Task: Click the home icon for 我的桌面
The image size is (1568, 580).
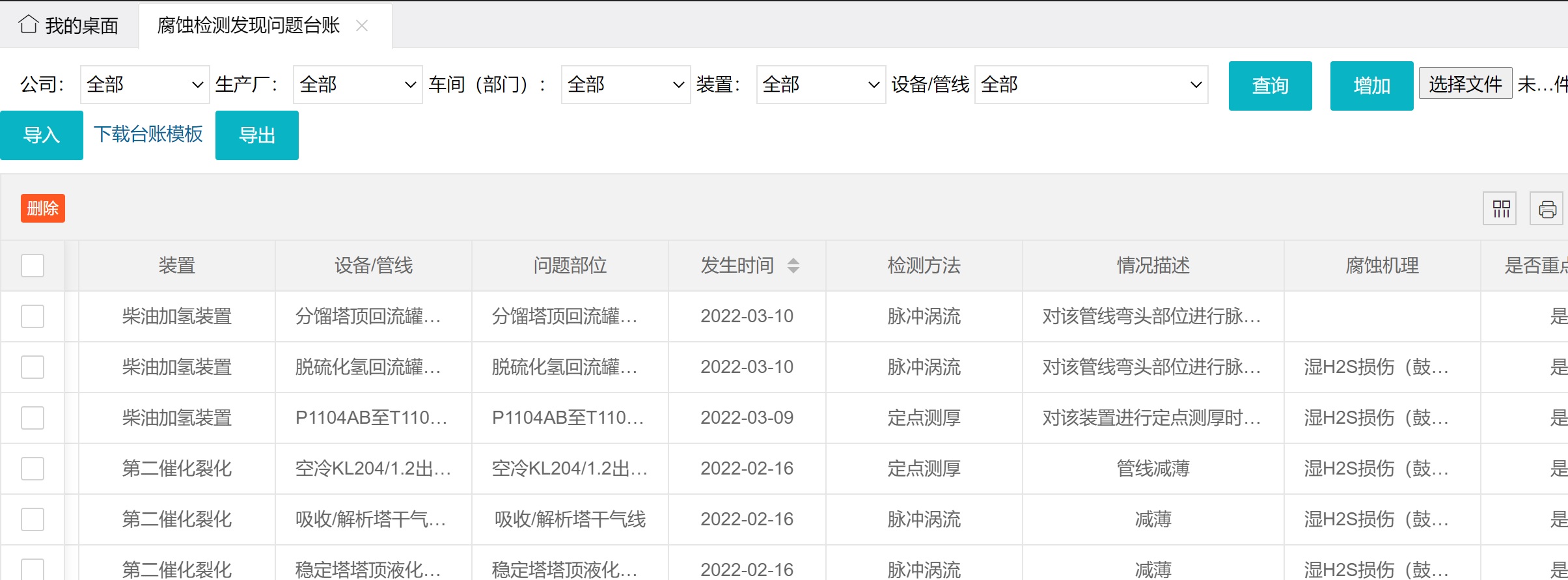Action: pos(28,25)
